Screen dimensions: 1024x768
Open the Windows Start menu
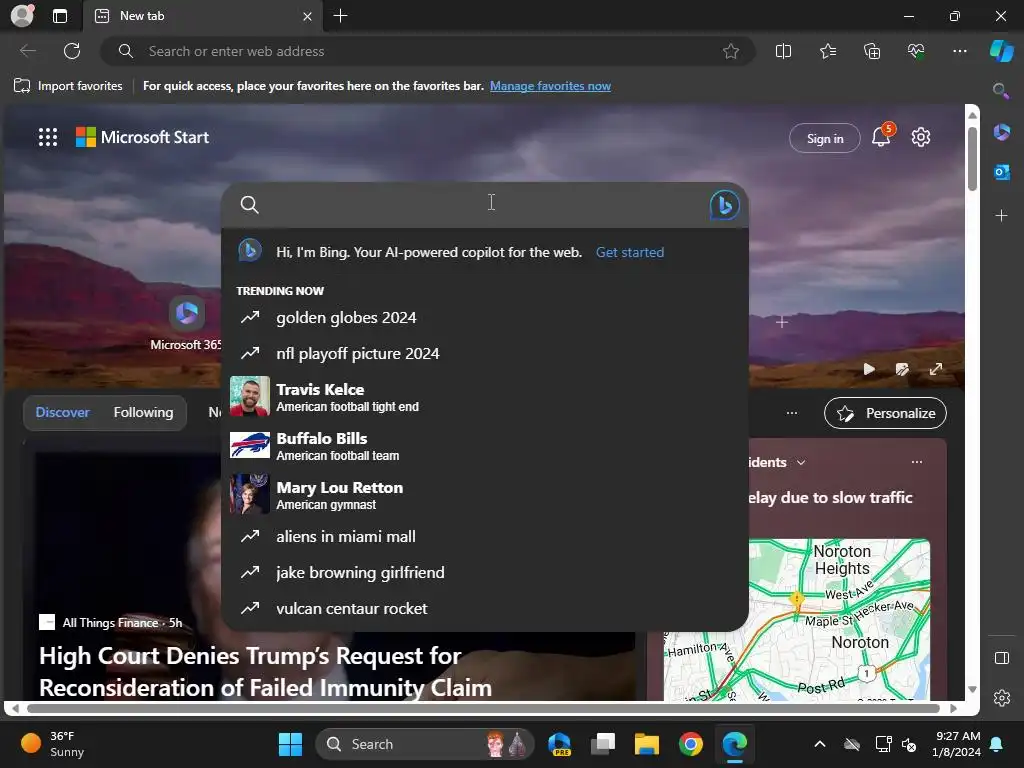click(290, 744)
